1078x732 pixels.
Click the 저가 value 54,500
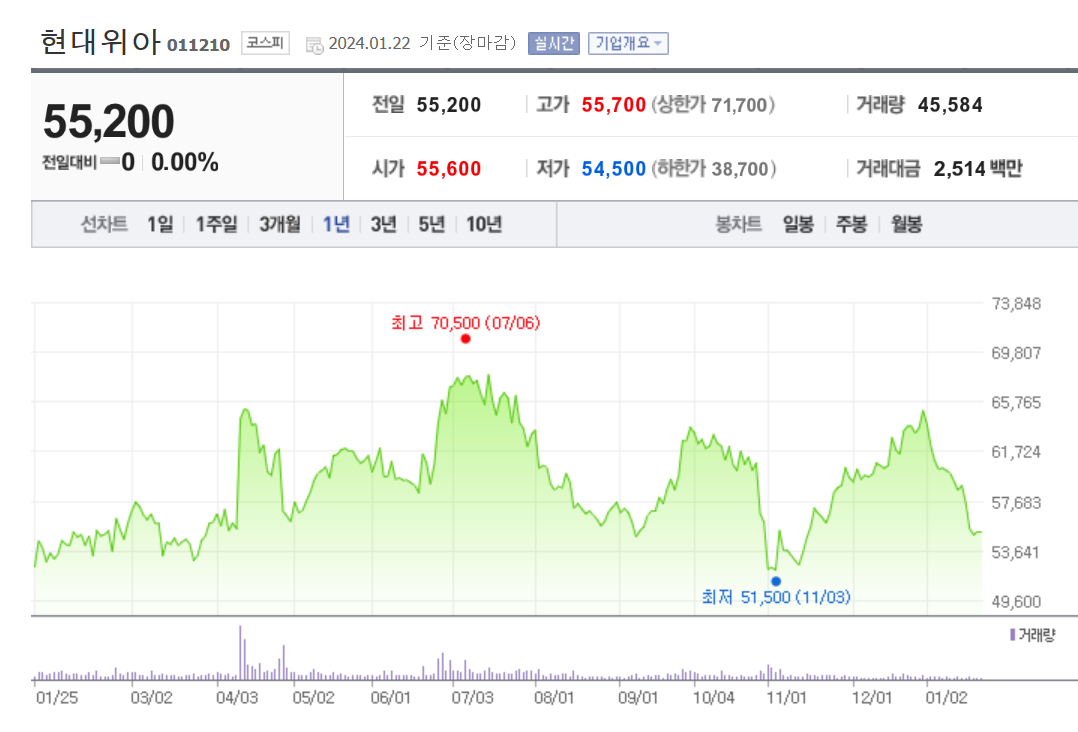tap(613, 168)
